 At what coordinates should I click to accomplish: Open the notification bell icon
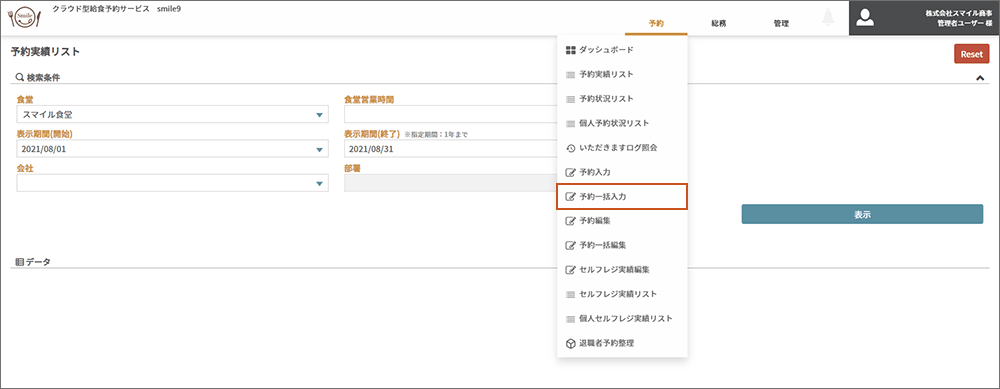click(829, 18)
